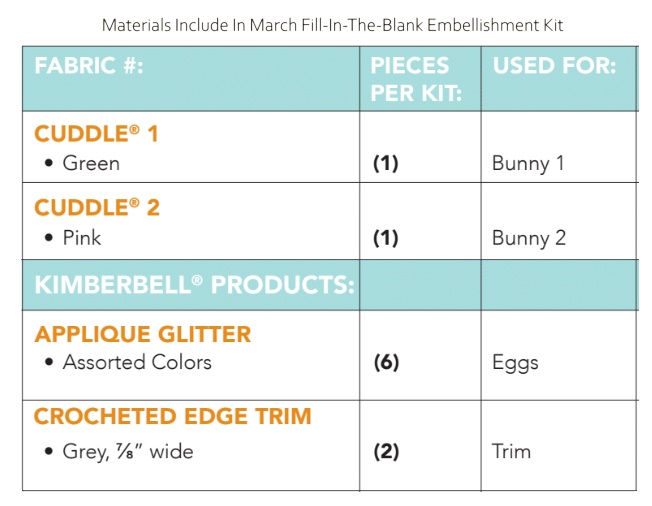Select the "Pink" bullet item

tap(82, 238)
